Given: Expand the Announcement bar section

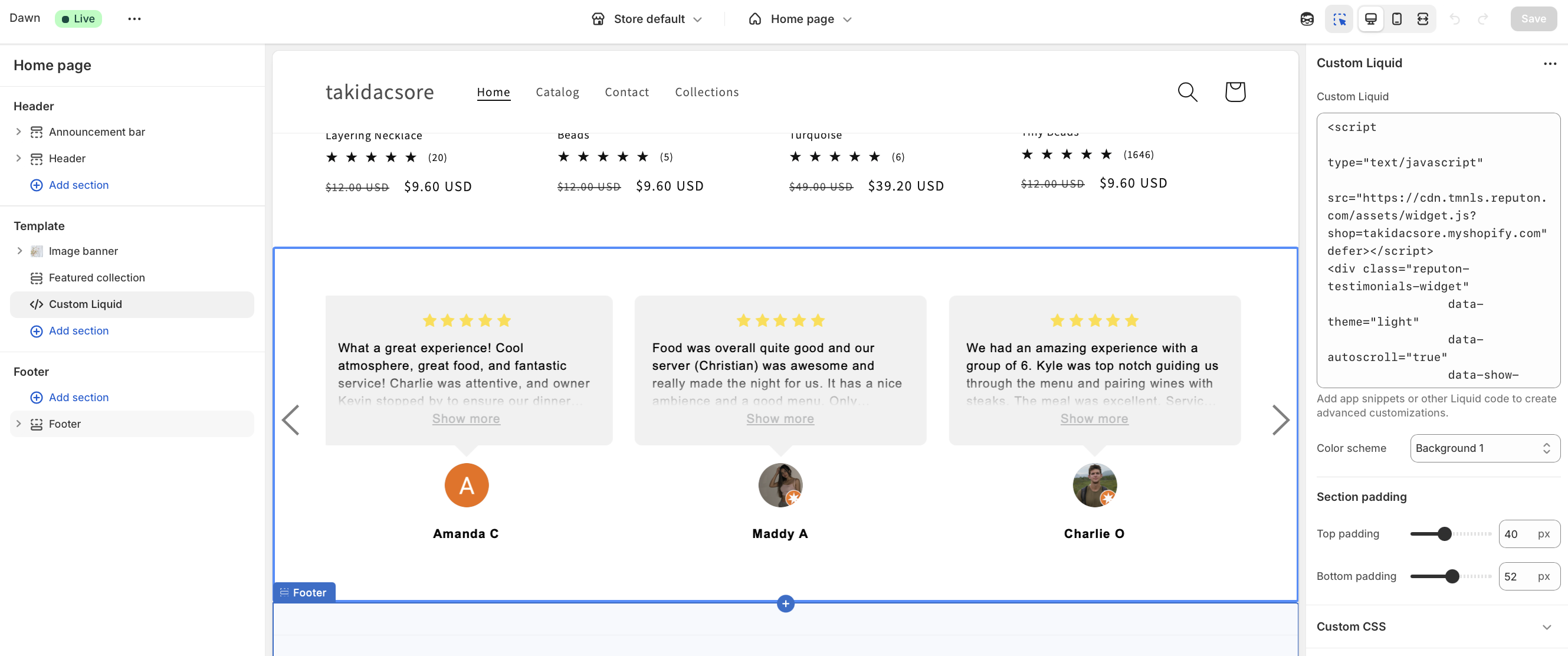Looking at the screenshot, I should pyautogui.click(x=18, y=132).
